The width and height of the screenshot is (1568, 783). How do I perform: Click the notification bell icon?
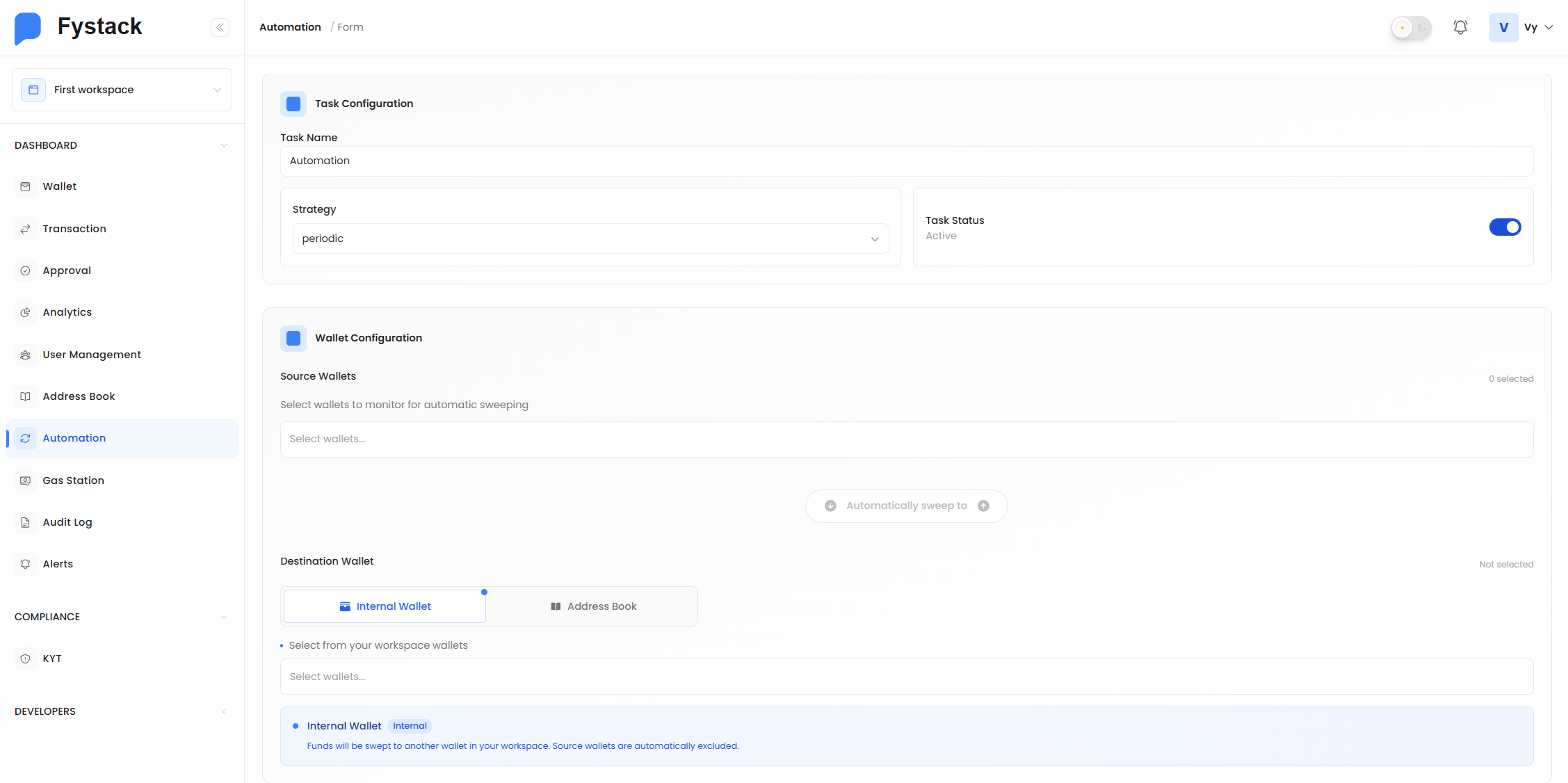point(1460,27)
